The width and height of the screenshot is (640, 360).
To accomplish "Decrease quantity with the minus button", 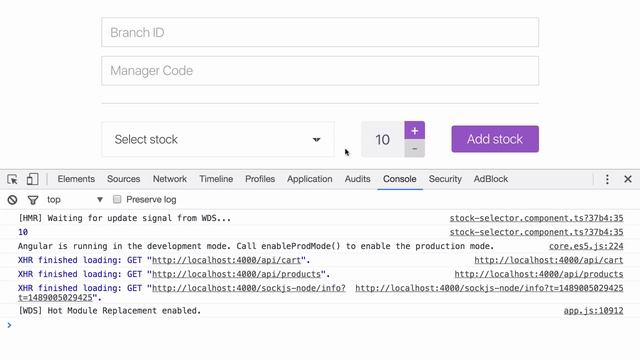I will pos(414,149).
